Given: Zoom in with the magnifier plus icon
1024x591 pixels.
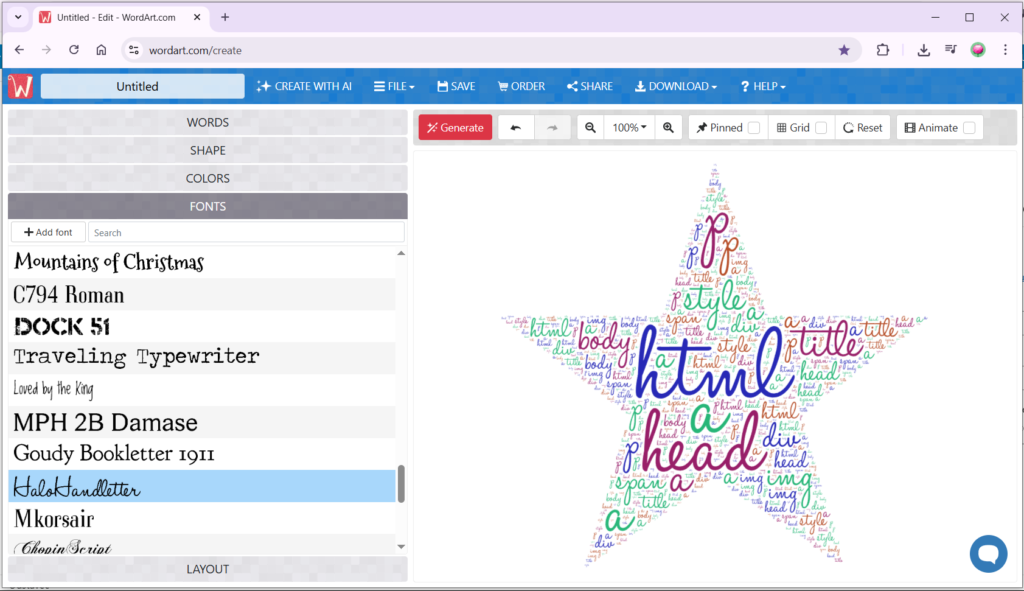Looking at the screenshot, I should coord(668,128).
